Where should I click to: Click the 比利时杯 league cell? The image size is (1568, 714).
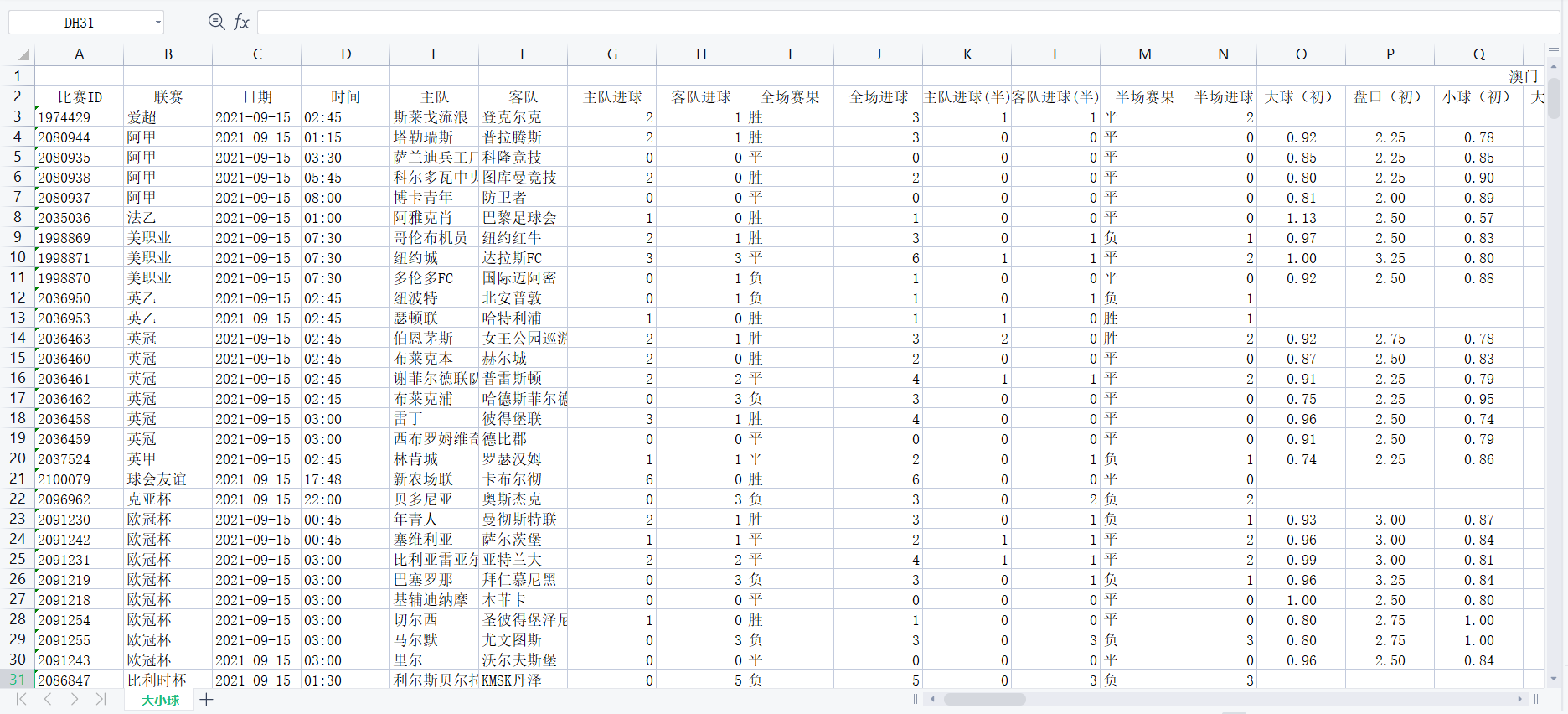pyautogui.click(x=168, y=680)
